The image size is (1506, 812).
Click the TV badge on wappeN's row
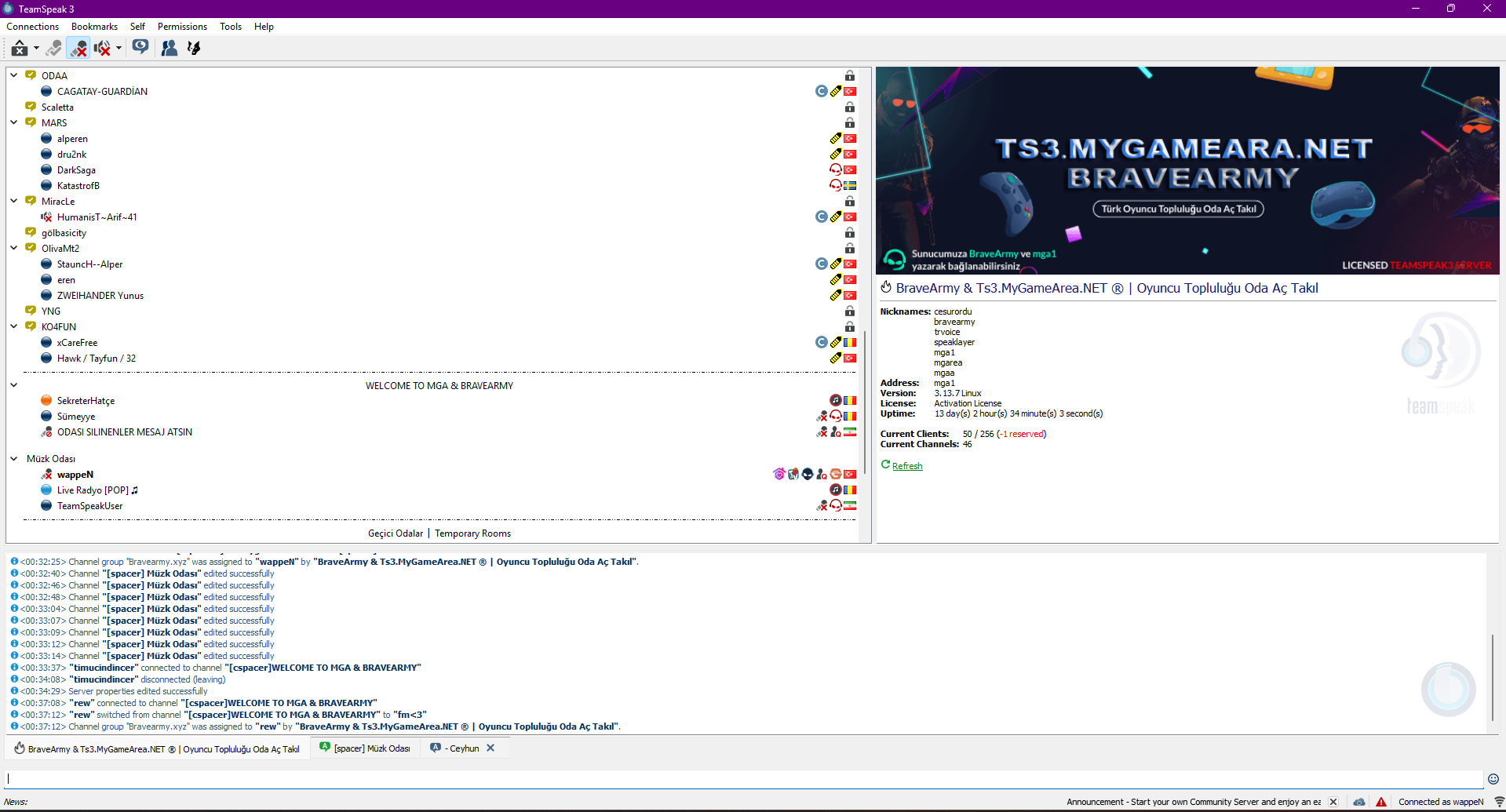(793, 474)
